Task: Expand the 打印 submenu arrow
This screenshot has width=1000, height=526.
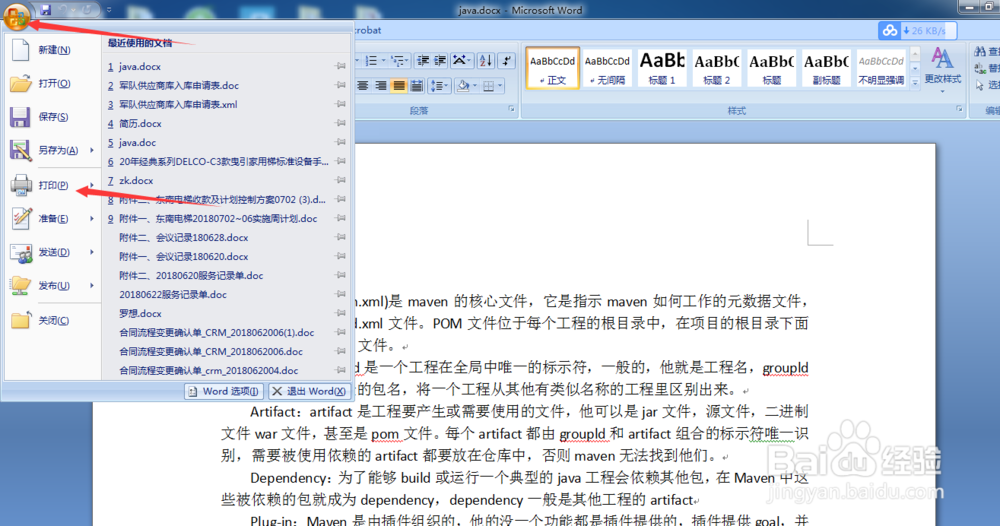Action: click(x=92, y=185)
